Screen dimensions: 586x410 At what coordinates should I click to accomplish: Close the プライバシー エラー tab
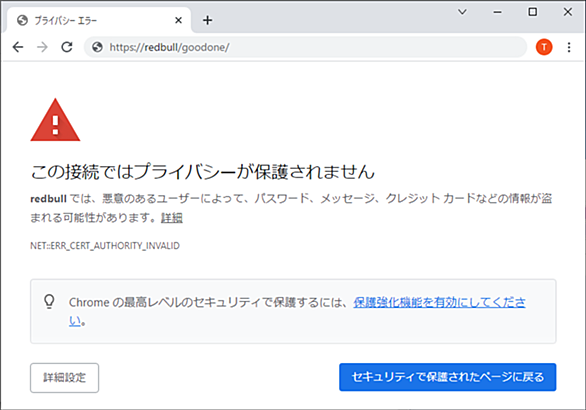click(x=179, y=20)
